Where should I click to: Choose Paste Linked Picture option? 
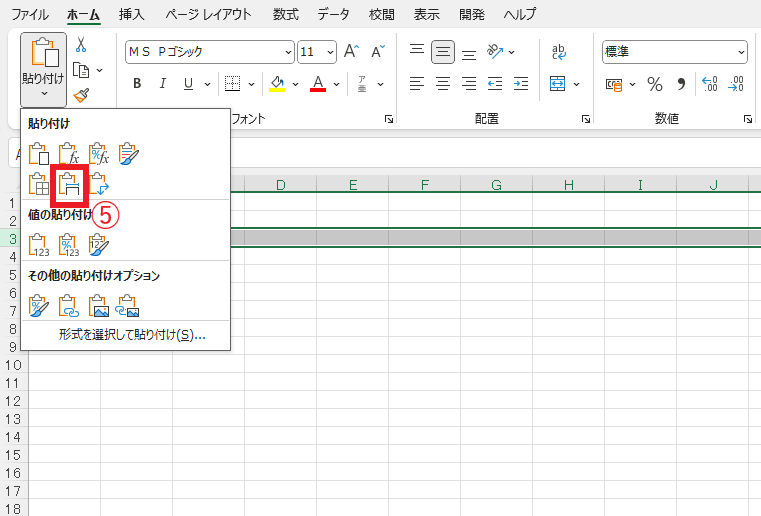[x=128, y=306]
